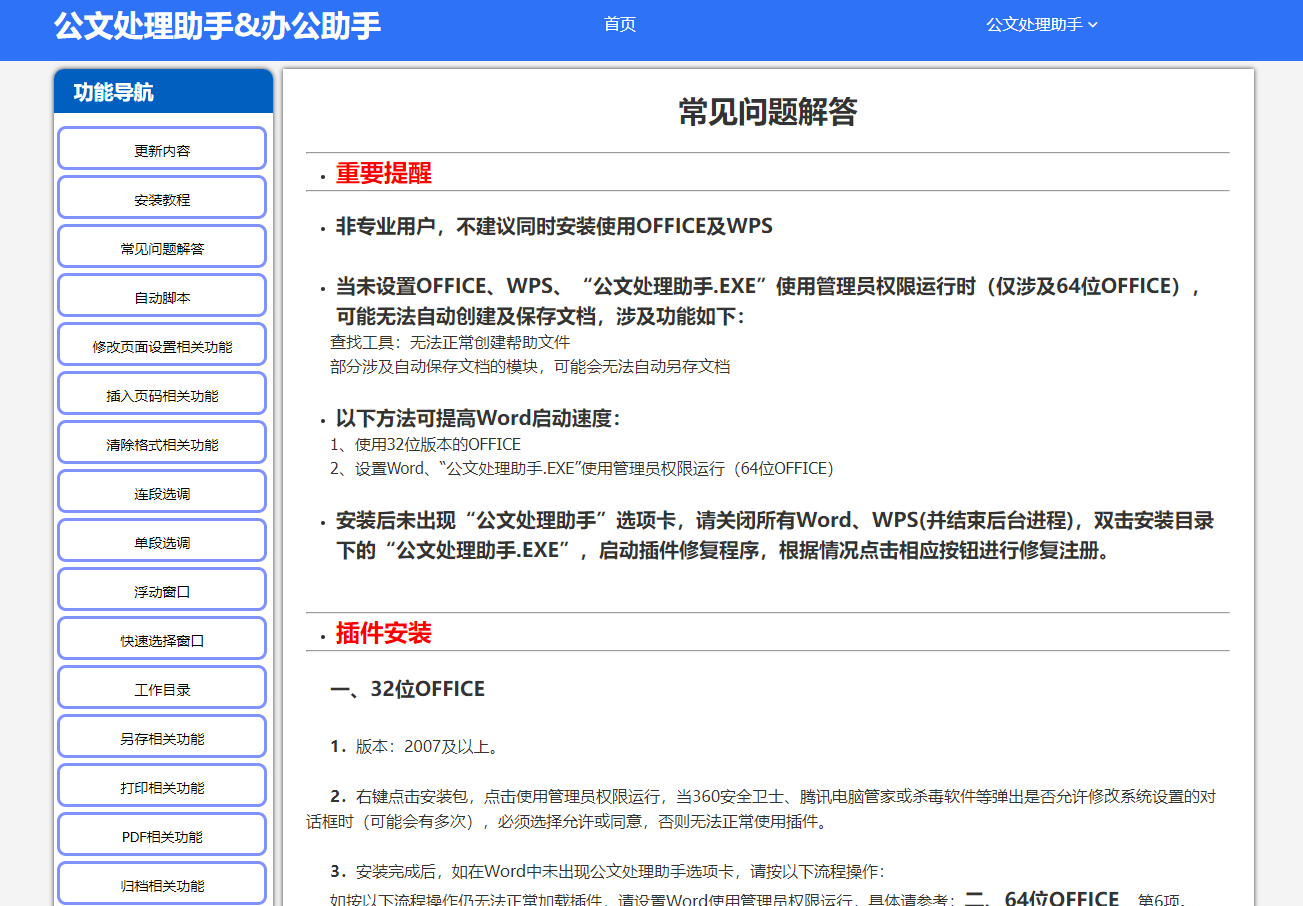The image size is (1303, 906).
Task: Select 清除格式相关功能 in the sidebar
Action: coord(162,444)
